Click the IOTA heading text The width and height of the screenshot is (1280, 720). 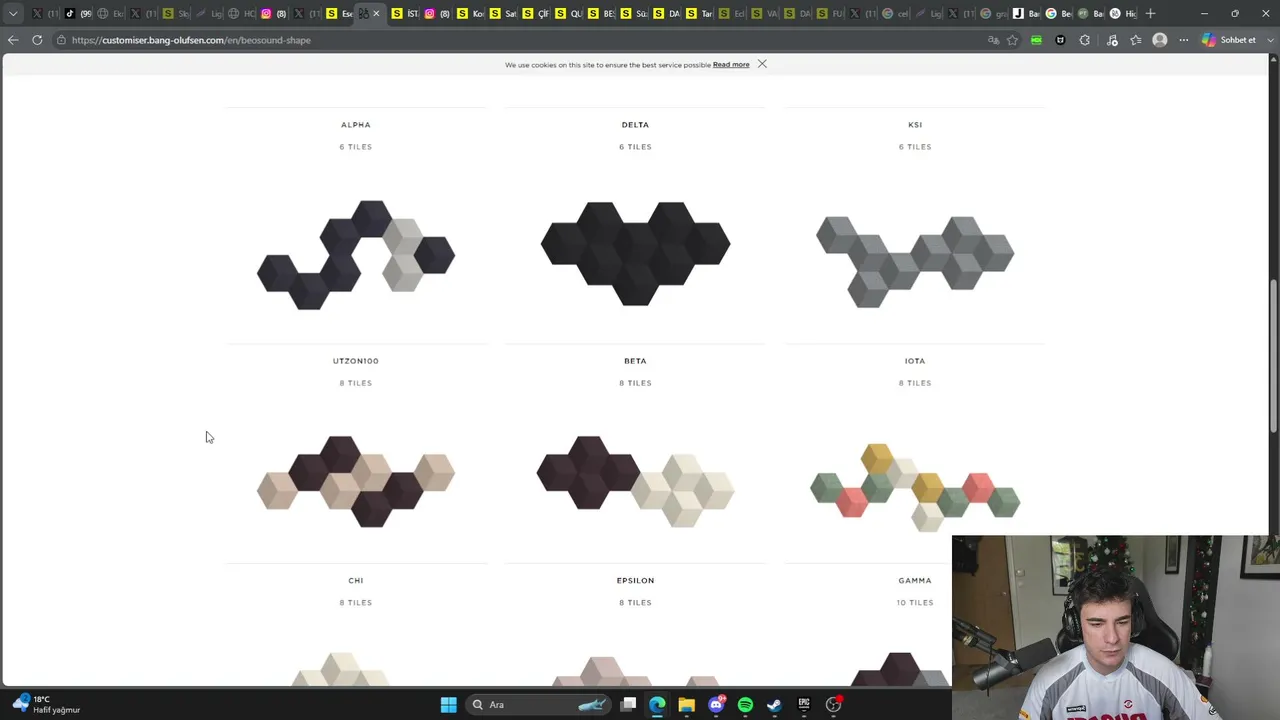[915, 361]
